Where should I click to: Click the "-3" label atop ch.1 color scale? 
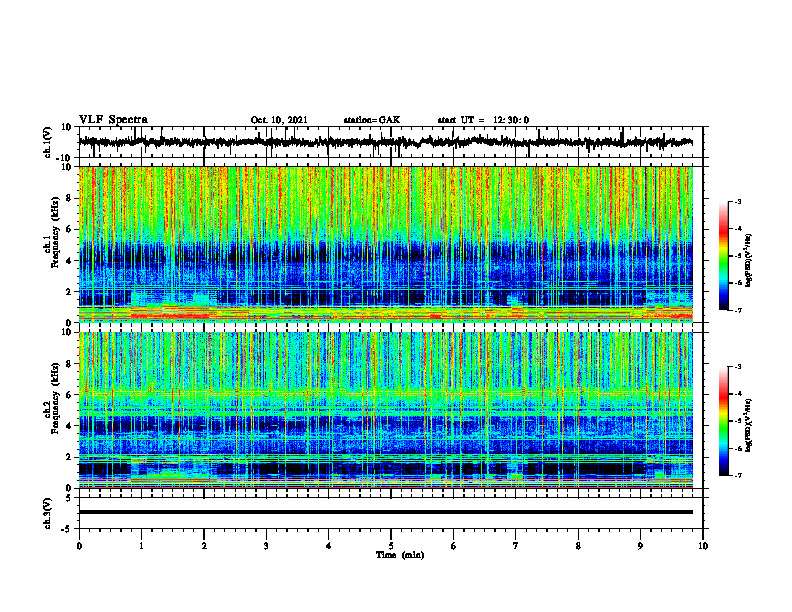(x=737, y=201)
